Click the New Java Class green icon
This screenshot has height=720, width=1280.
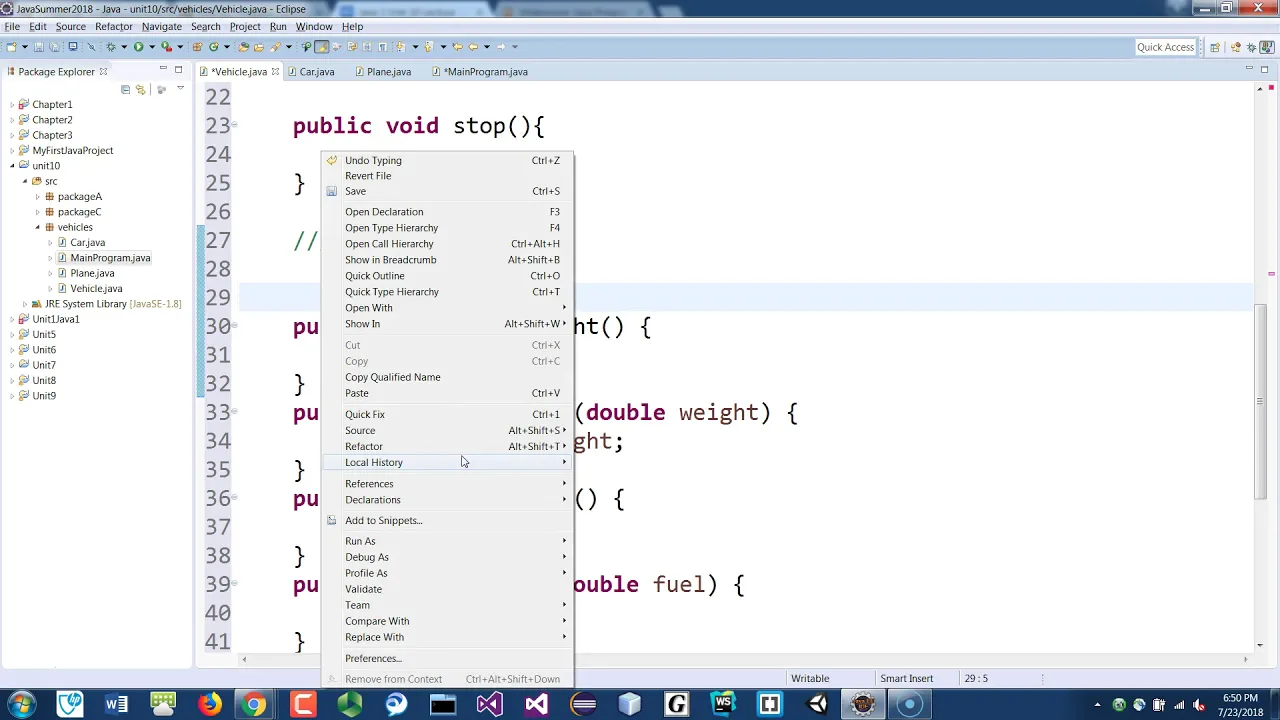click(x=214, y=47)
